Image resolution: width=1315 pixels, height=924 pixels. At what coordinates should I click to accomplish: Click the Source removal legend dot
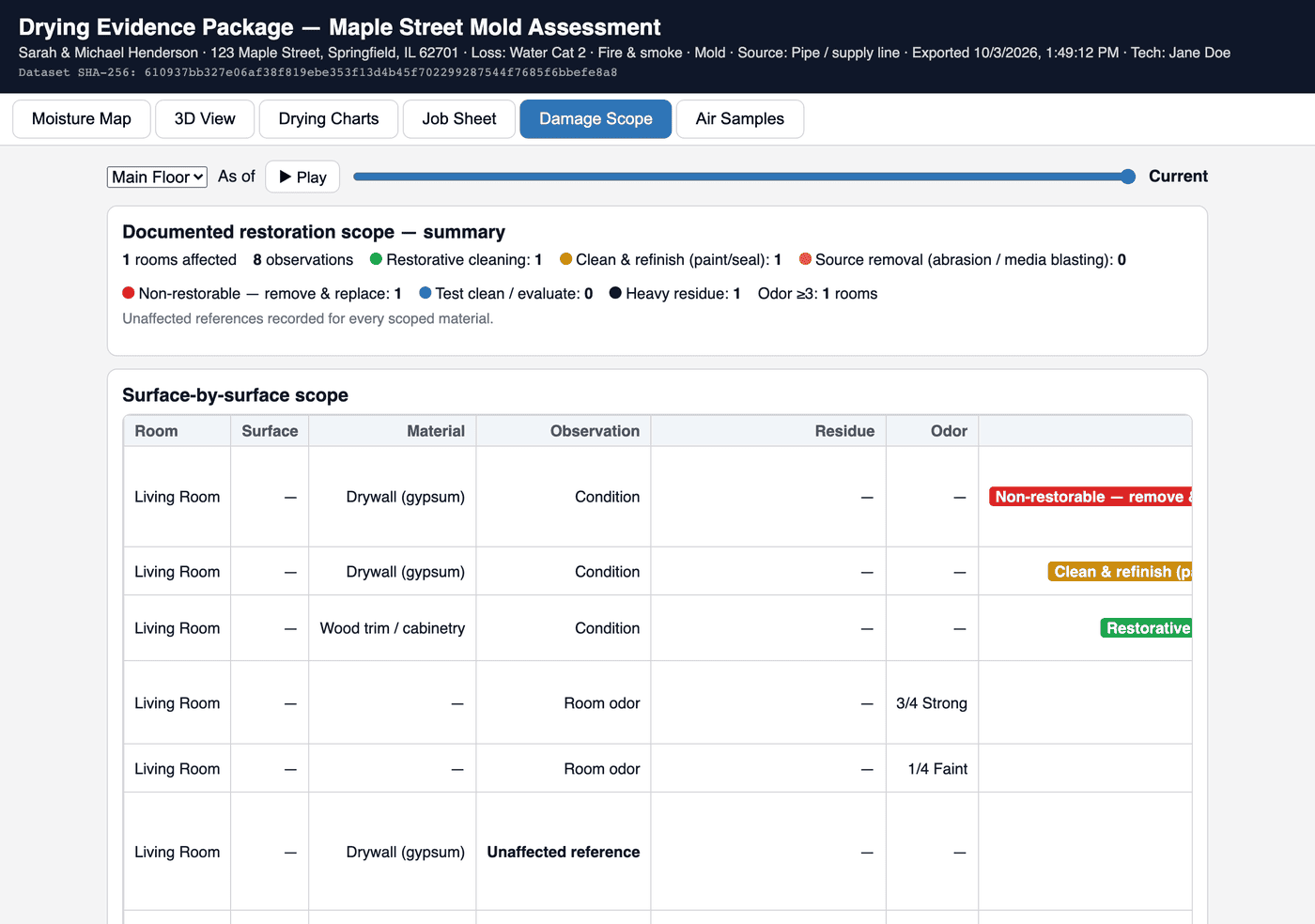point(805,259)
